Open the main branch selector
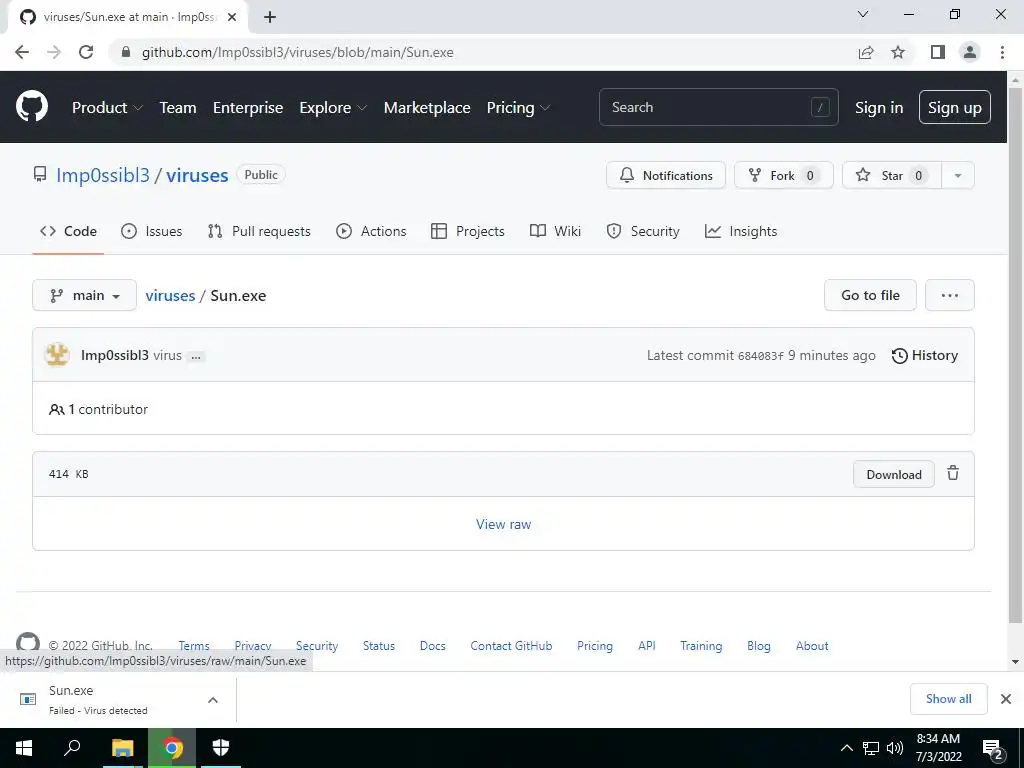 (x=84, y=295)
